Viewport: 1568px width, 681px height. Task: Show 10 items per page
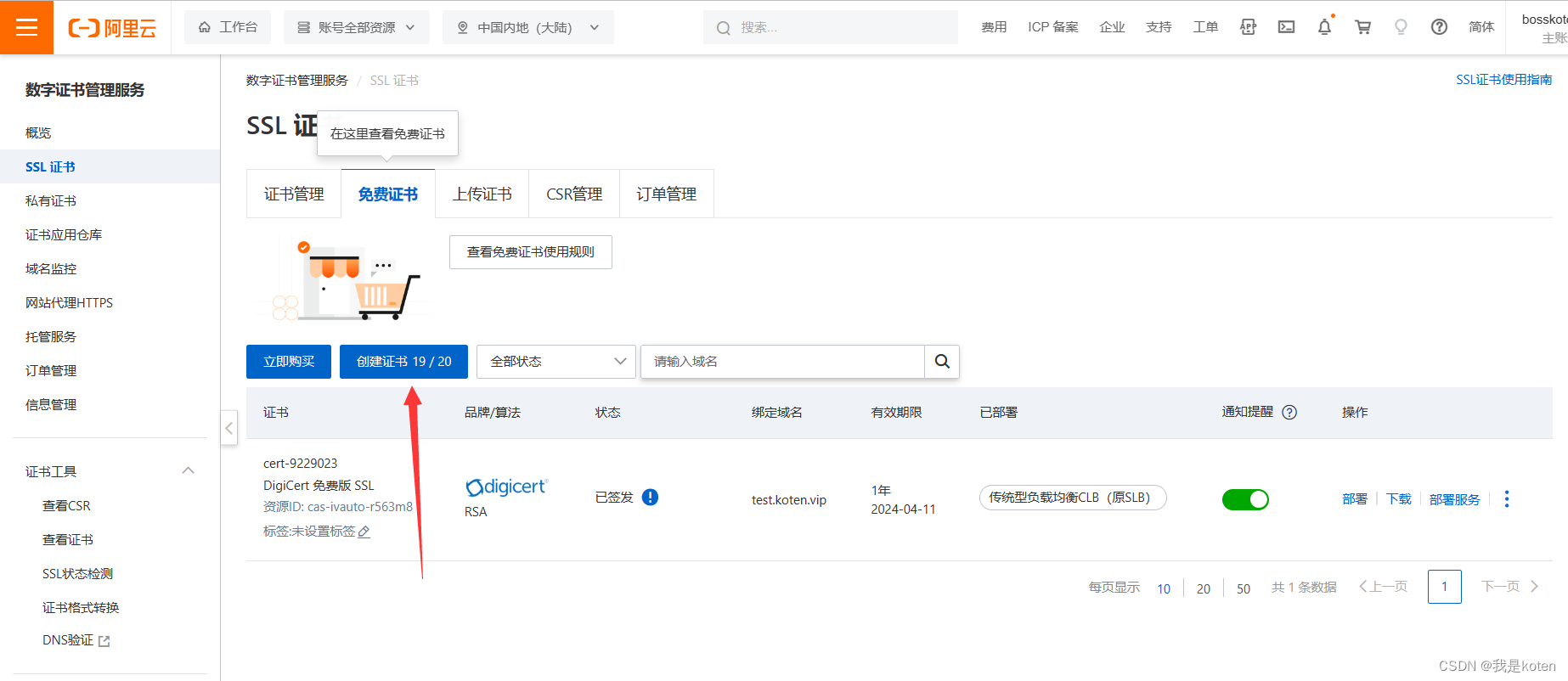click(x=1164, y=588)
